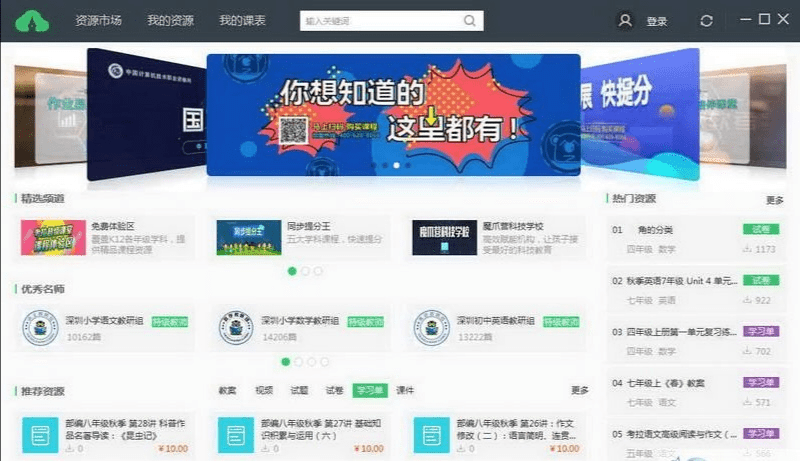Click the search magnifier icon
Screen dimensions: 800x461
pos(469,21)
